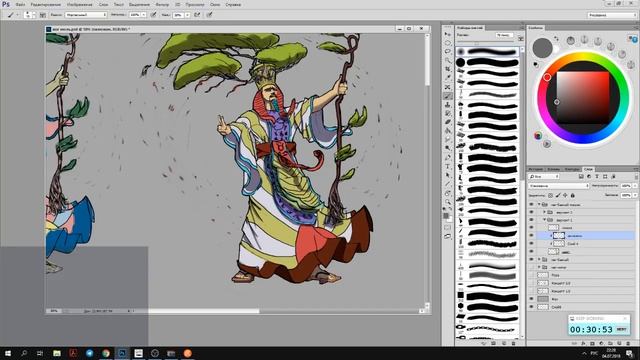Hide the bottom 'Слой 0' layer
The image size is (640, 360).
(x=531, y=307)
